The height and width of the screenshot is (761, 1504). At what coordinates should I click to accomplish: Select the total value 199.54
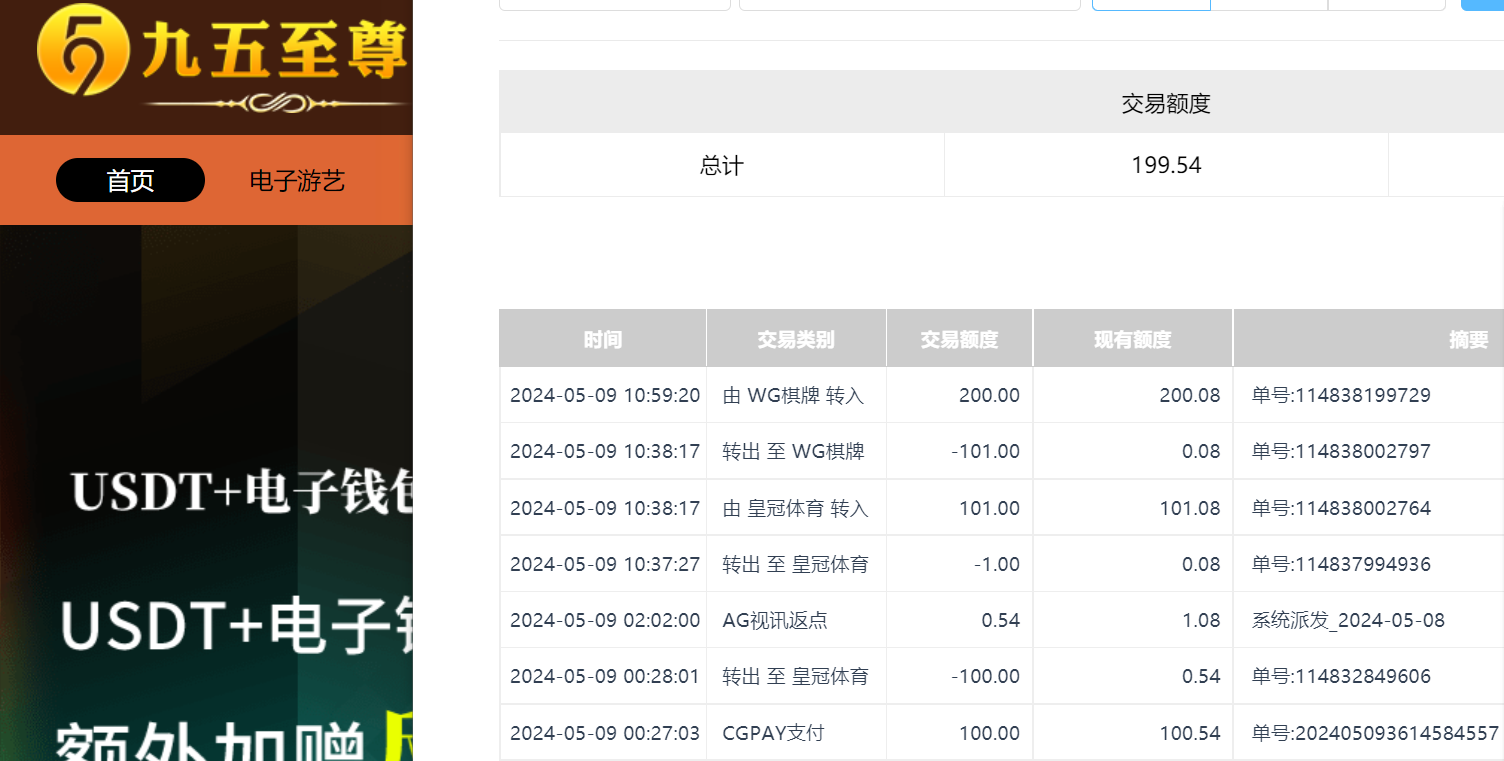coord(1166,165)
